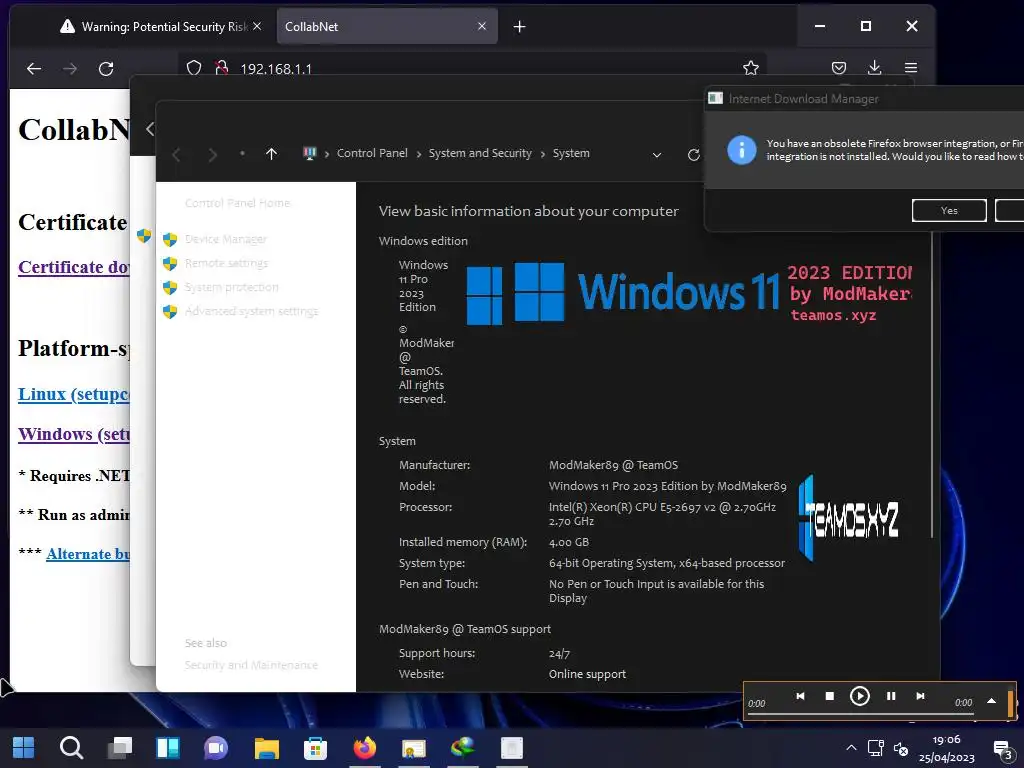Refresh the Control Panel System window
1024x768 pixels.
coord(694,155)
